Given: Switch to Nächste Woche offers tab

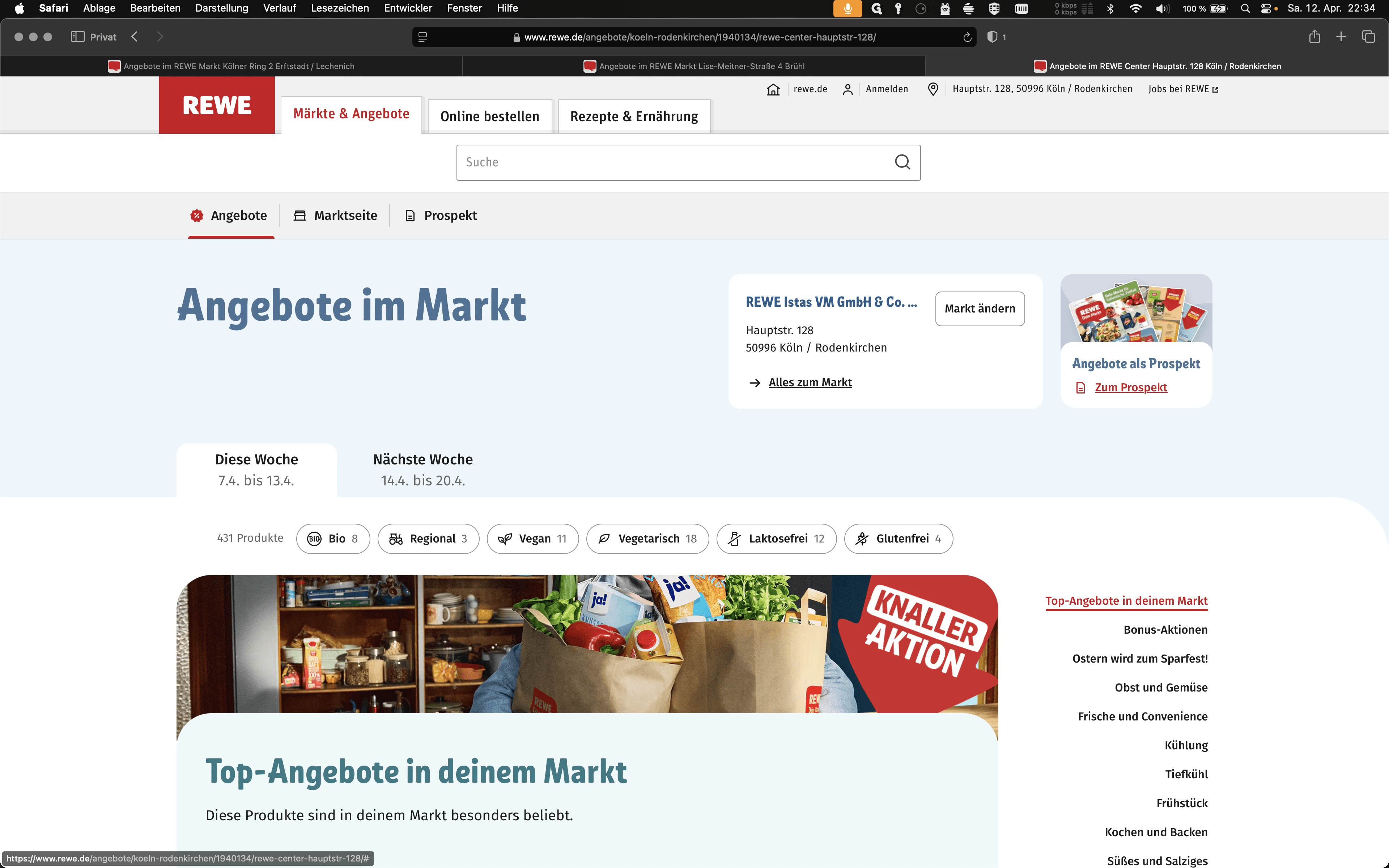Looking at the screenshot, I should tap(423, 469).
